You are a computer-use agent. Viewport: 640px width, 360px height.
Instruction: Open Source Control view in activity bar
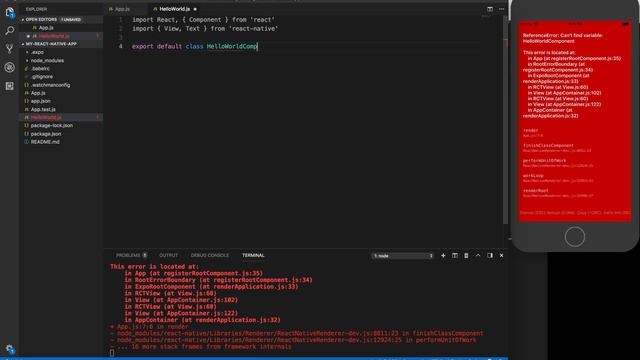[x=9, y=49]
